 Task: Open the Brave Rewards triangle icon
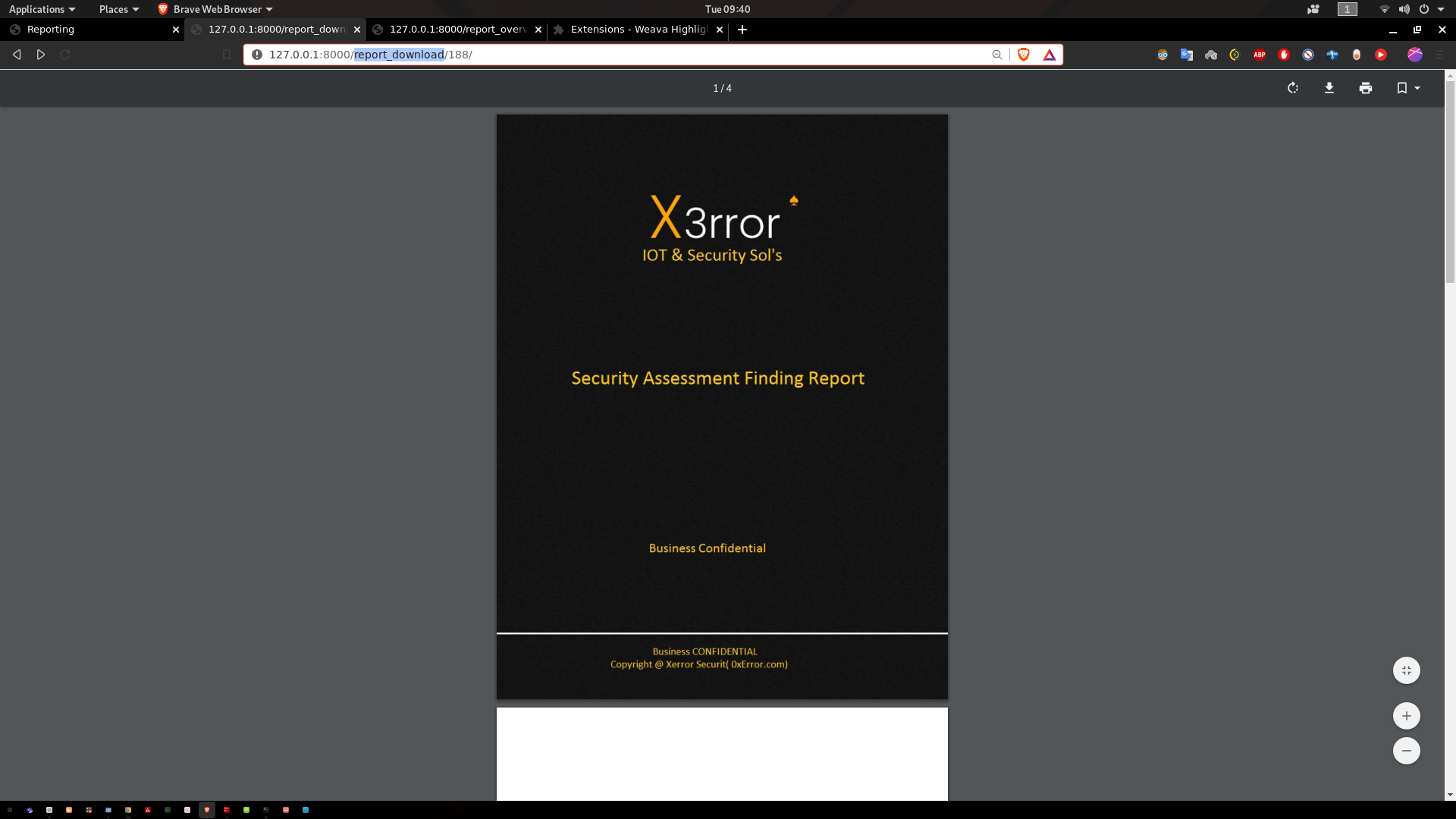pyautogui.click(x=1050, y=55)
